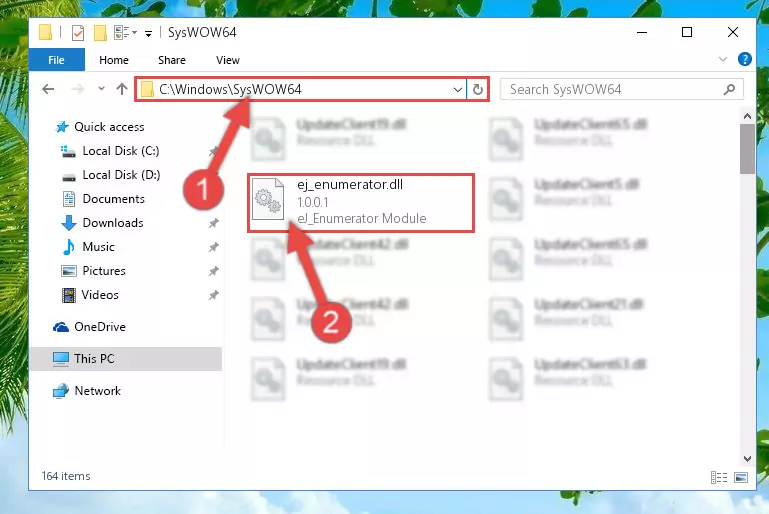Switch to large icons view in status bar
Image resolution: width=769 pixels, height=514 pixels.
pos(741,477)
